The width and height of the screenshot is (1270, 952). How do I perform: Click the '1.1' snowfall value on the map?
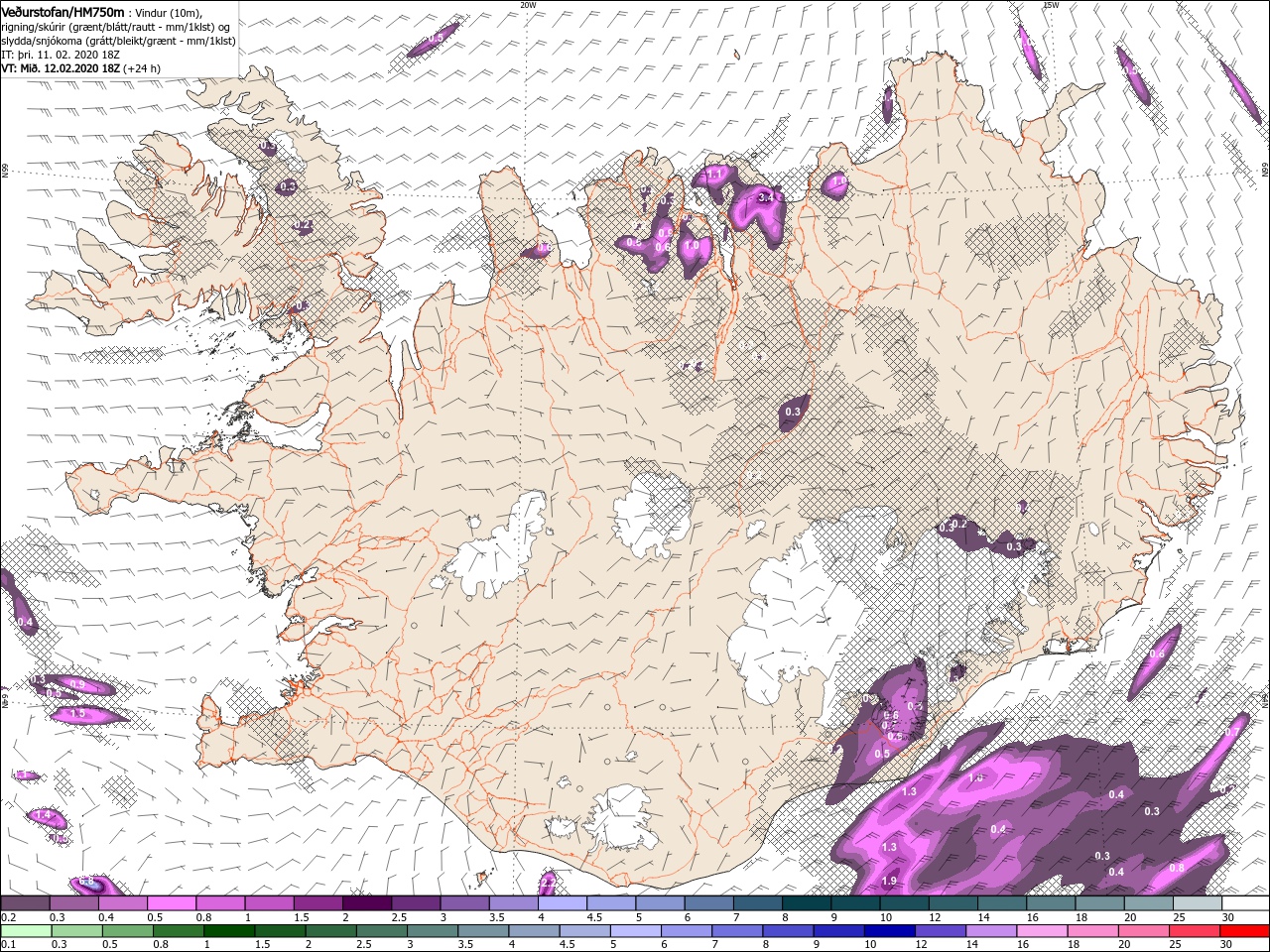coord(713,174)
